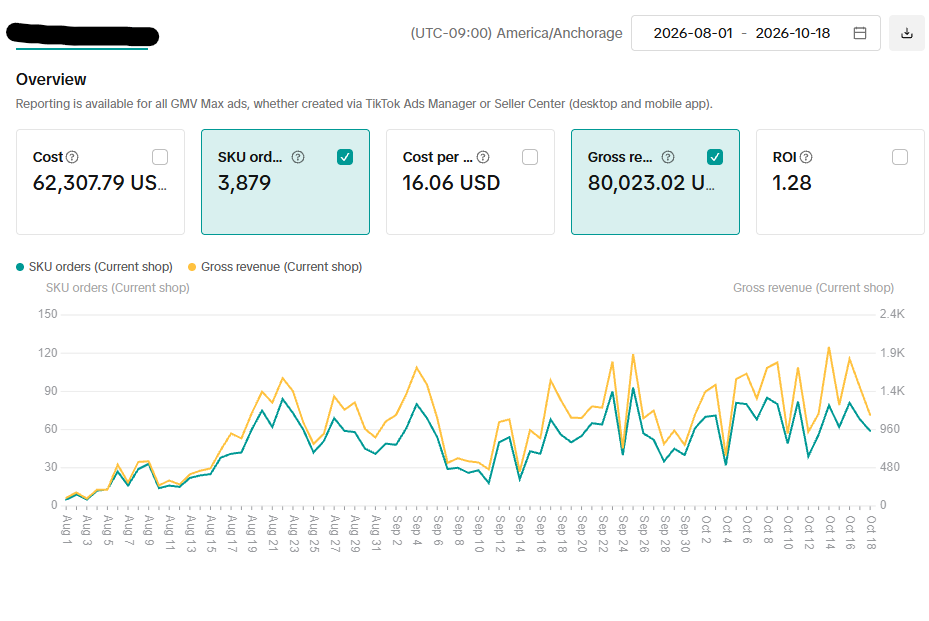This screenshot has width=929, height=621.
Task: Click the Gross revenue help icon
Action: click(668, 157)
